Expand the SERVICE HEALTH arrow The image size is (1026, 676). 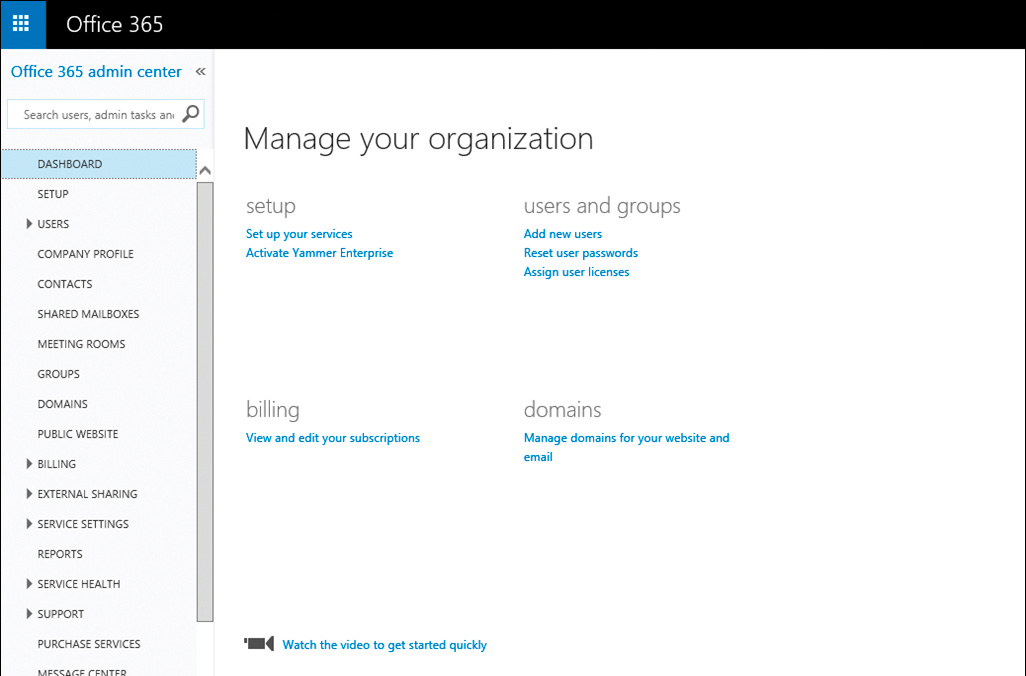tap(29, 584)
